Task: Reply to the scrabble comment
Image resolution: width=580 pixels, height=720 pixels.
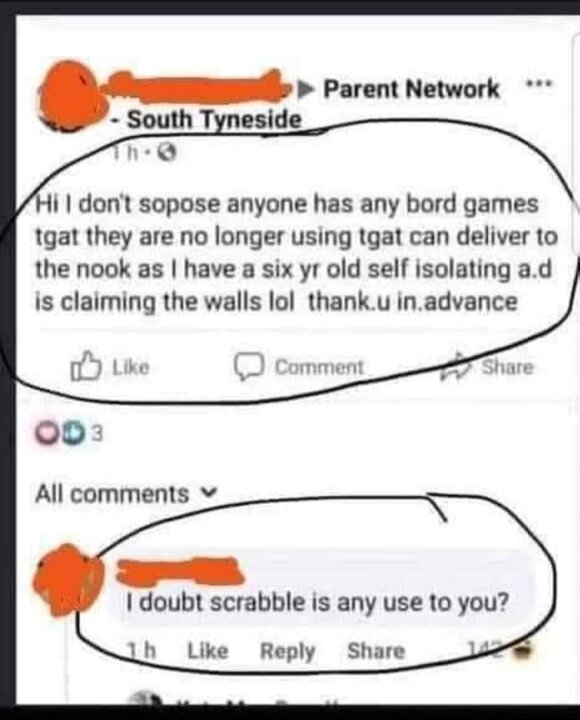Action: coord(287,652)
